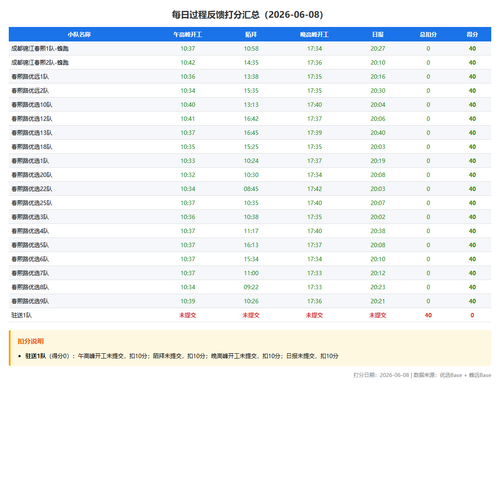Select team name 春熙路优选3队
Viewport: 500px width, 482px height.
point(30,217)
